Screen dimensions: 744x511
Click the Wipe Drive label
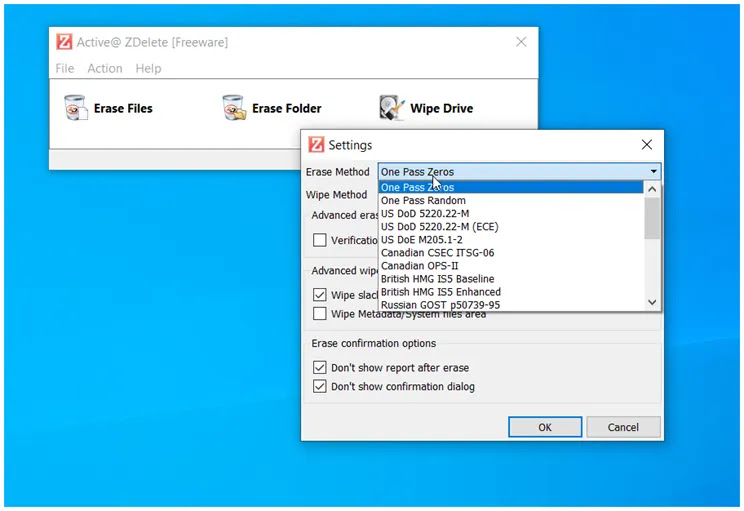coord(441,108)
